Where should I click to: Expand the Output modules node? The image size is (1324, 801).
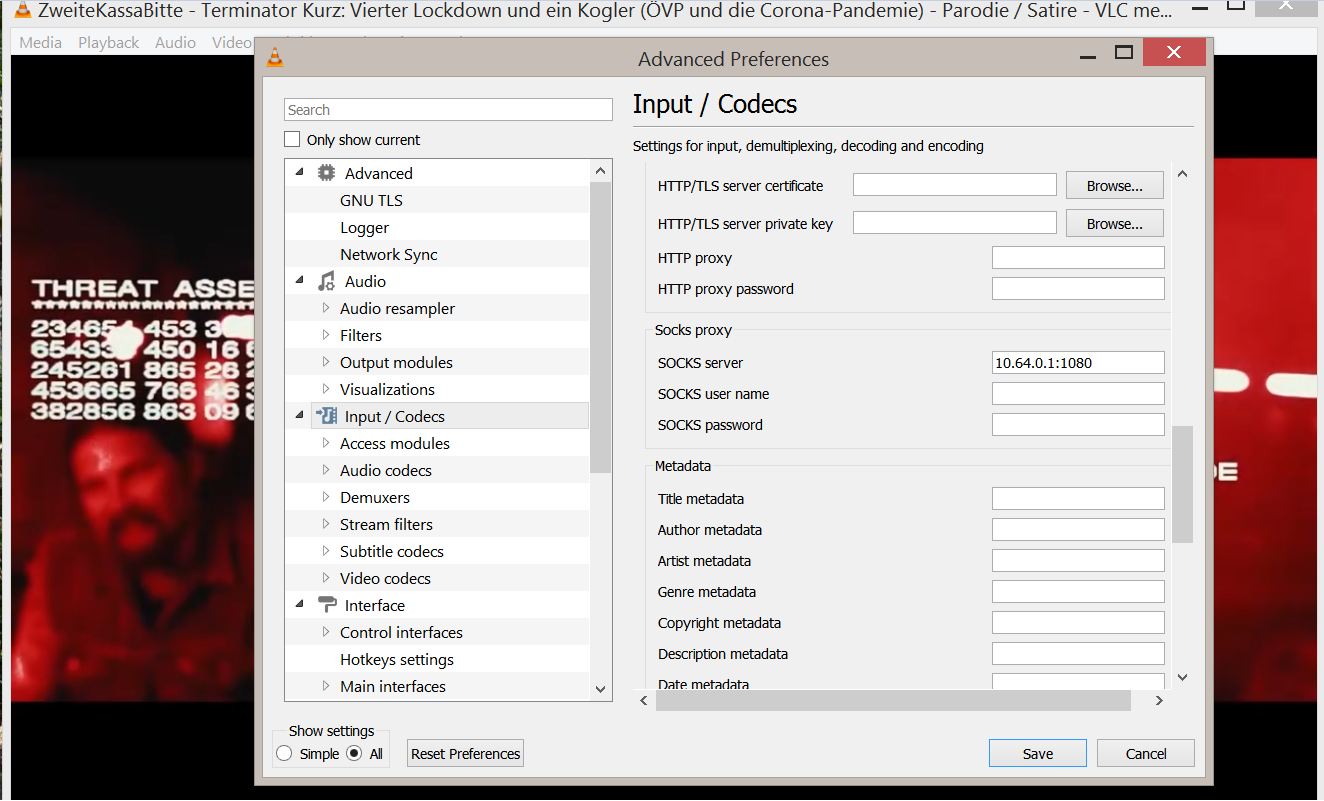coord(326,362)
